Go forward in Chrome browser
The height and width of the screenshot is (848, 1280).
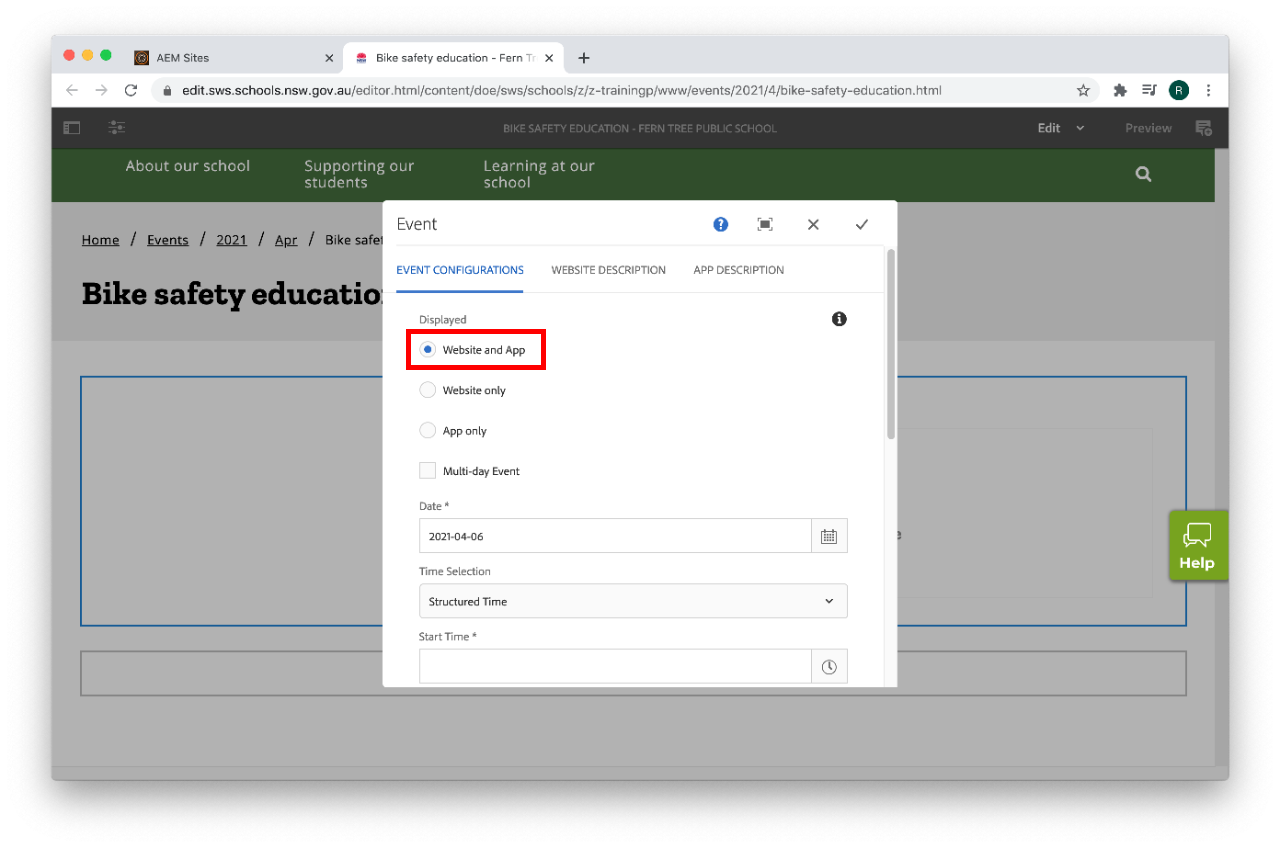coord(101,90)
